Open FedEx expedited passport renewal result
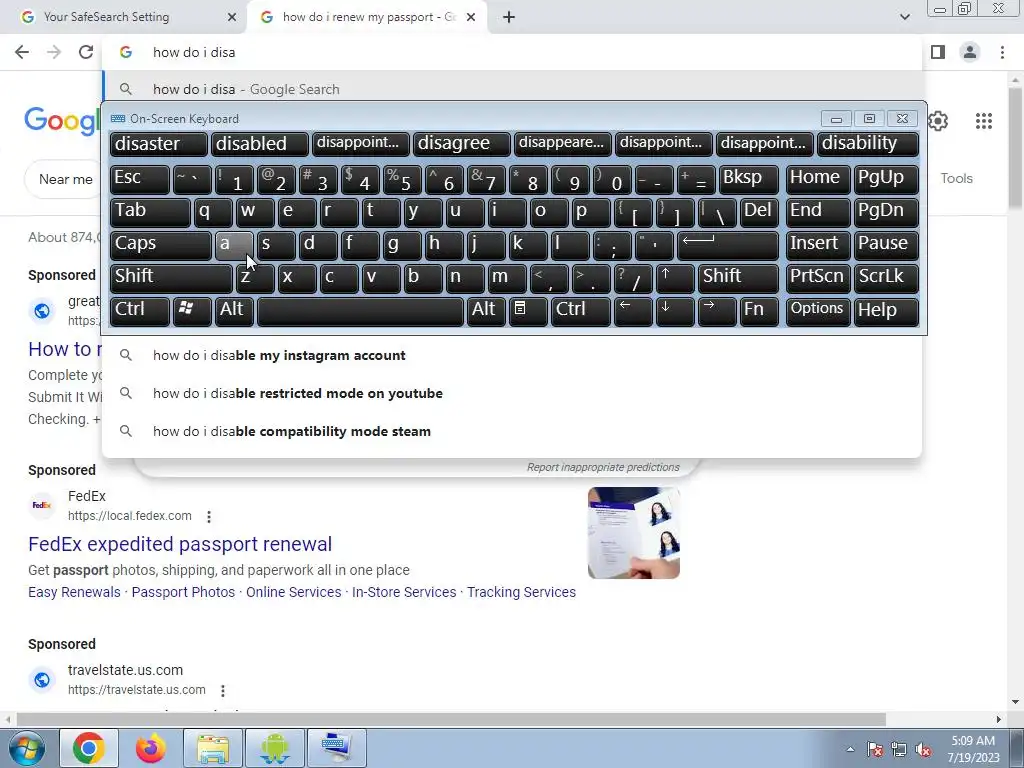1024x768 pixels. pyautogui.click(x=180, y=544)
